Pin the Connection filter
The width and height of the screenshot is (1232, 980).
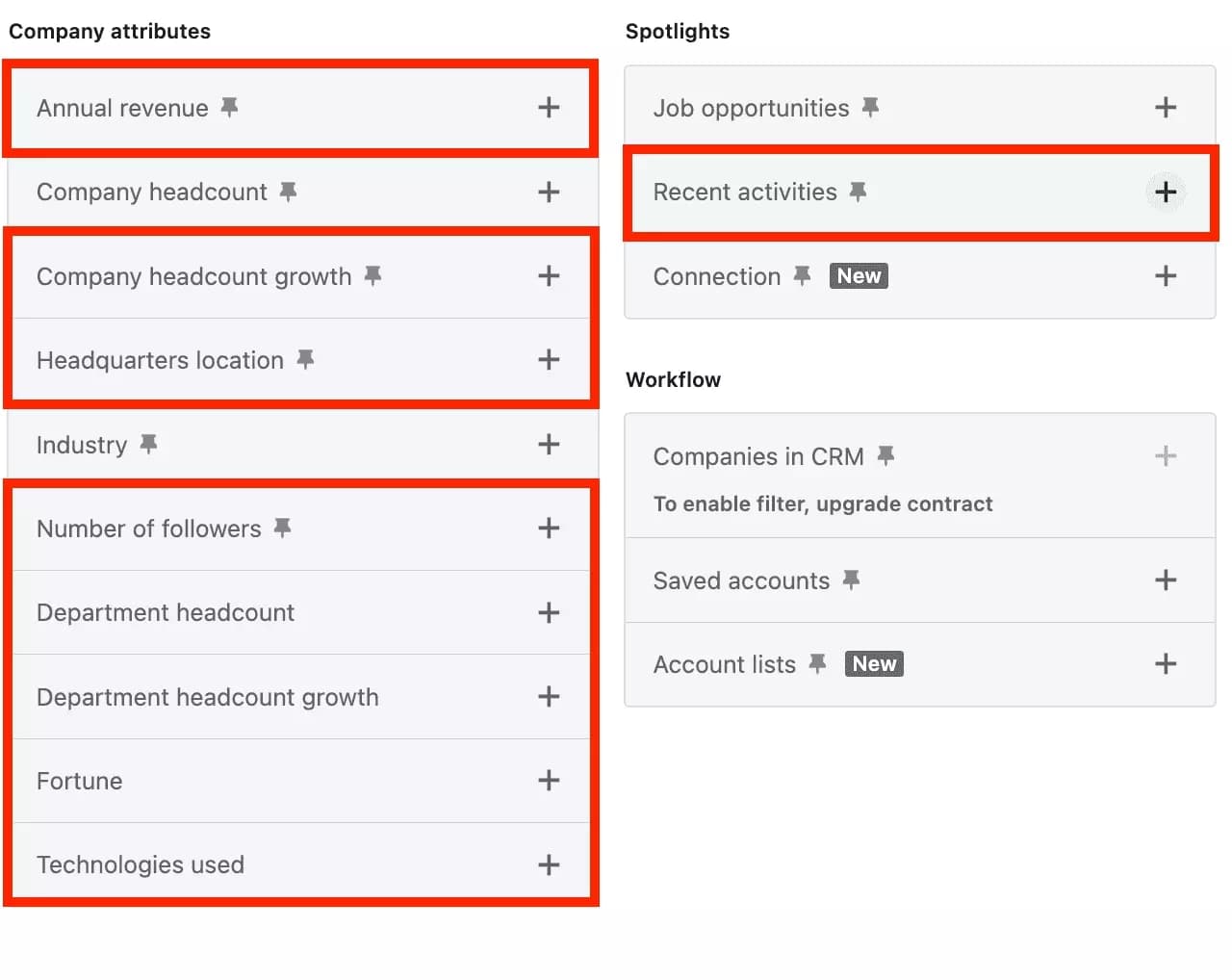[x=802, y=274]
